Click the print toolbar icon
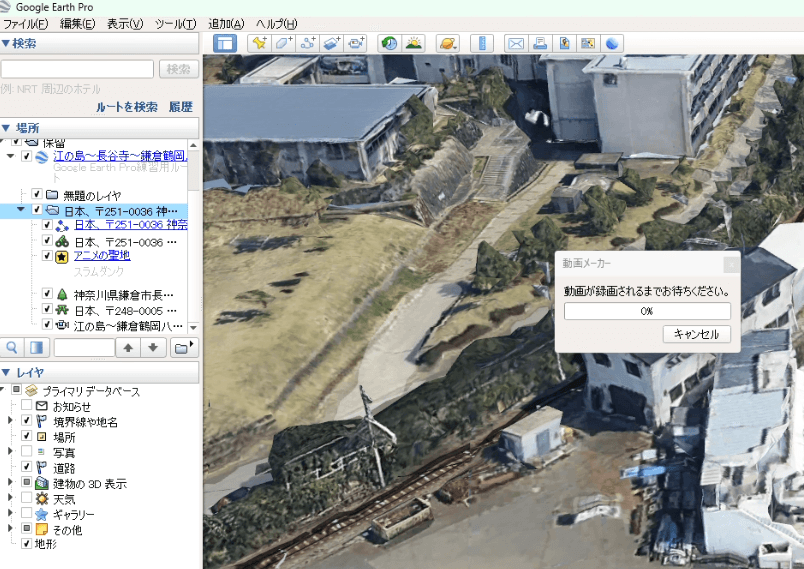Image resolution: width=804 pixels, height=569 pixels. click(x=540, y=43)
